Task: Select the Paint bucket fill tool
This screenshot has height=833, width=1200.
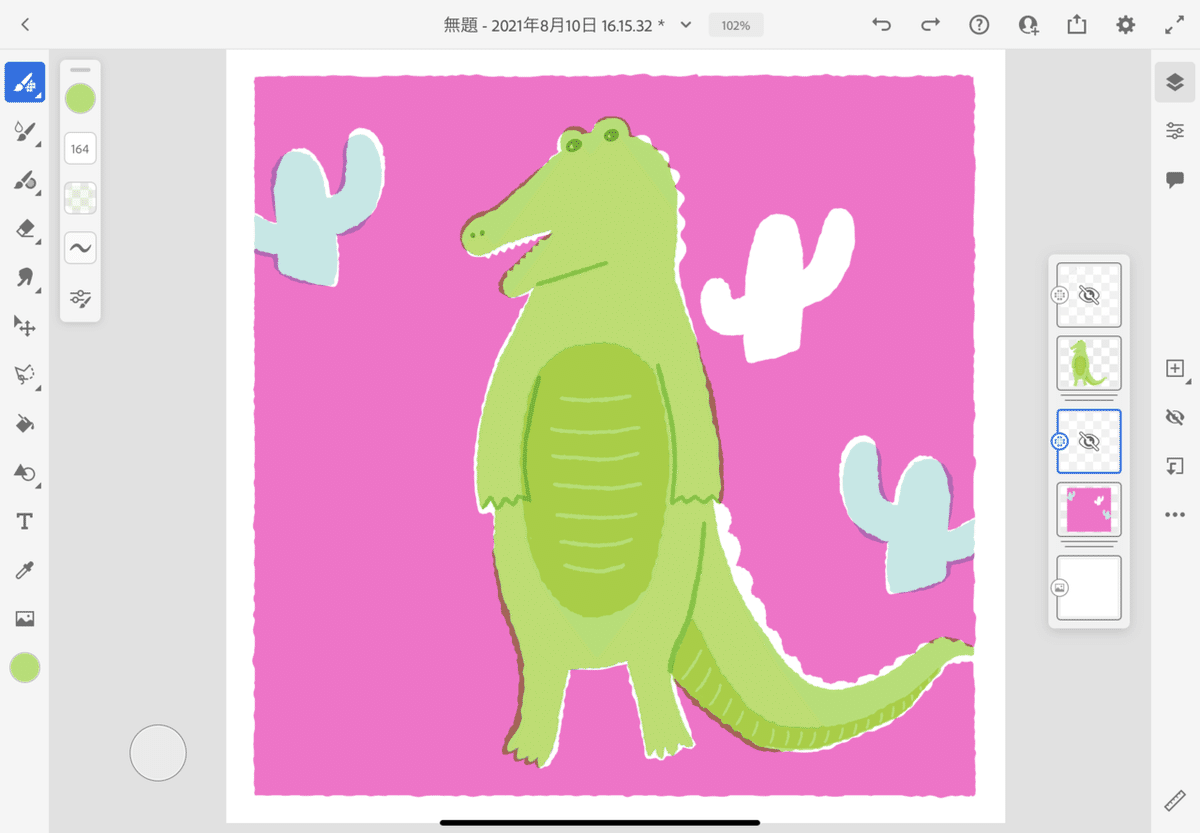Action: click(25, 424)
